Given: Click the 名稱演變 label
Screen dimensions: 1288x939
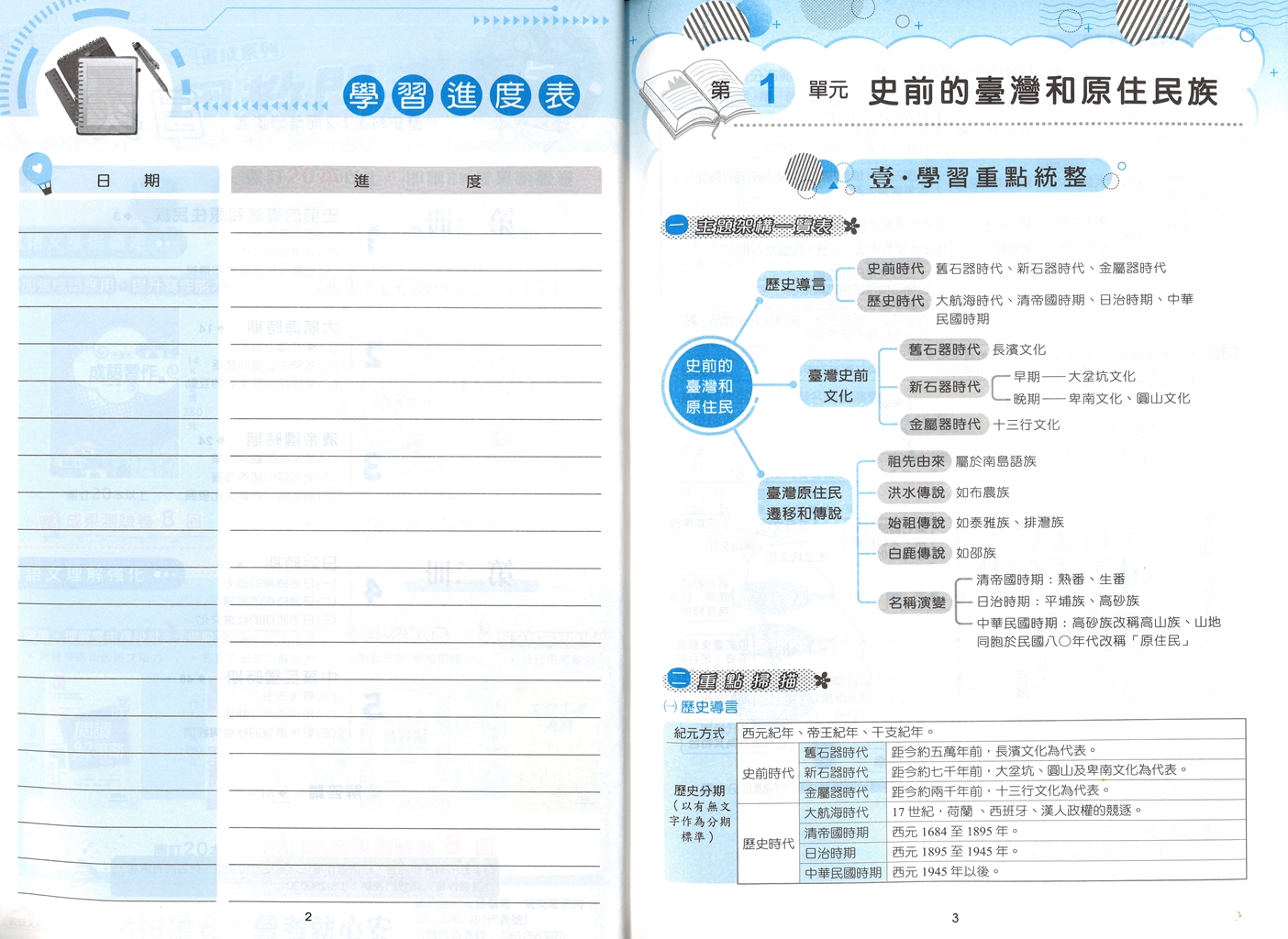Looking at the screenshot, I should [916, 602].
